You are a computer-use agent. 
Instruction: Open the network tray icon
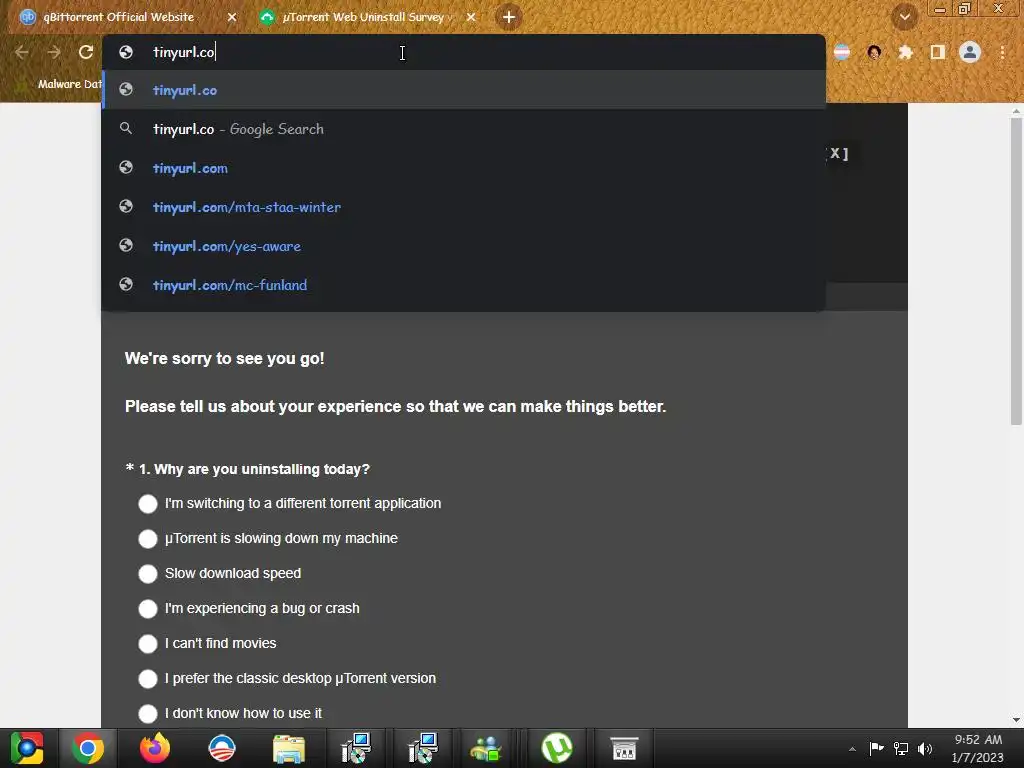click(x=901, y=749)
